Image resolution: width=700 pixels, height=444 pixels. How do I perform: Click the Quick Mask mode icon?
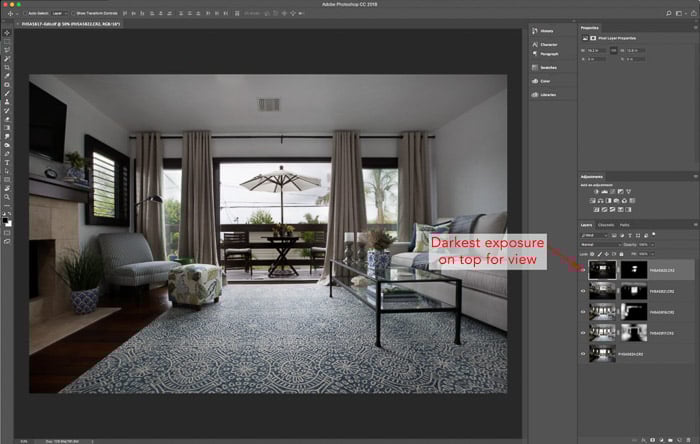click(x=7, y=232)
